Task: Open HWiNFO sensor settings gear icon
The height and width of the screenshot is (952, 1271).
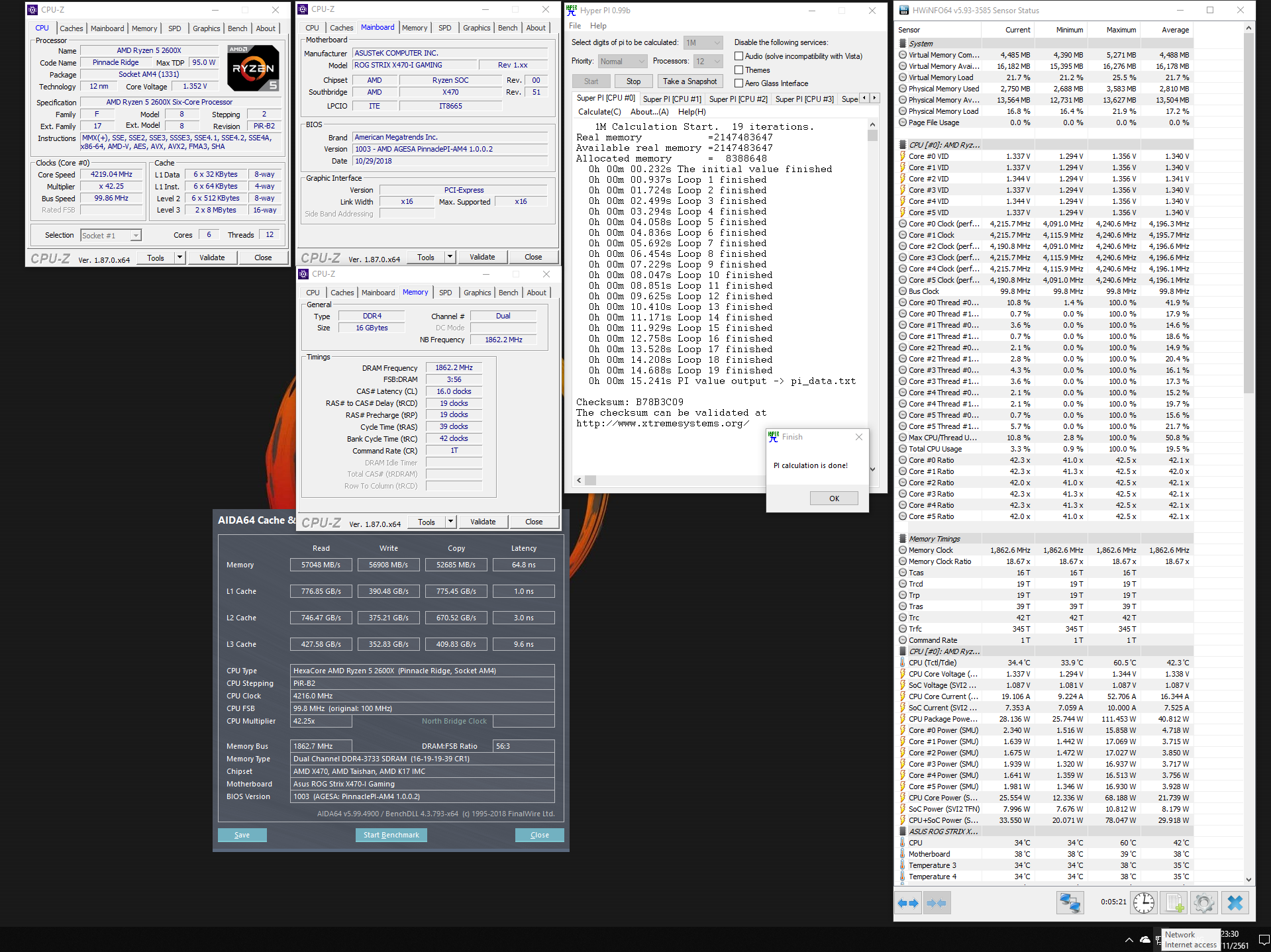Action: (1204, 903)
